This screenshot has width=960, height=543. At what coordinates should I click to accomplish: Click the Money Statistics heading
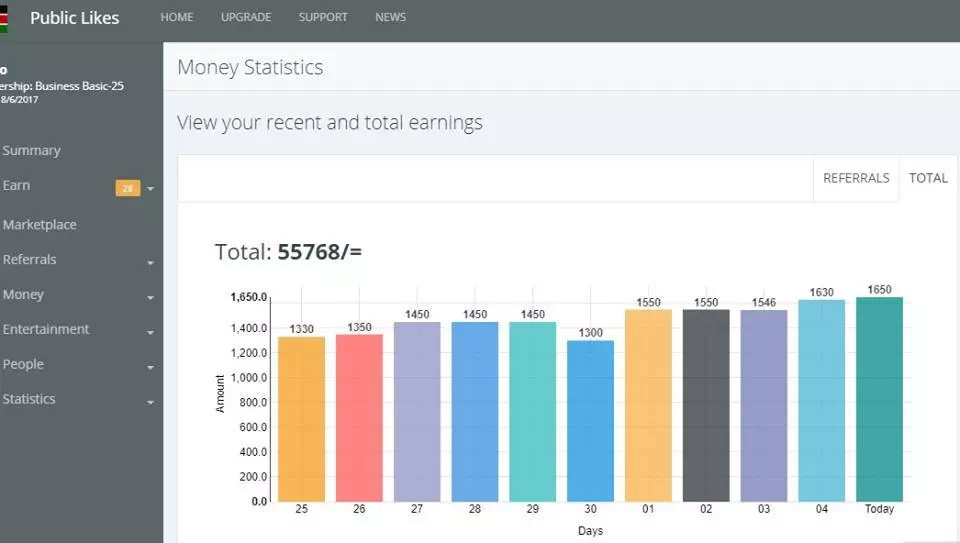coord(250,67)
